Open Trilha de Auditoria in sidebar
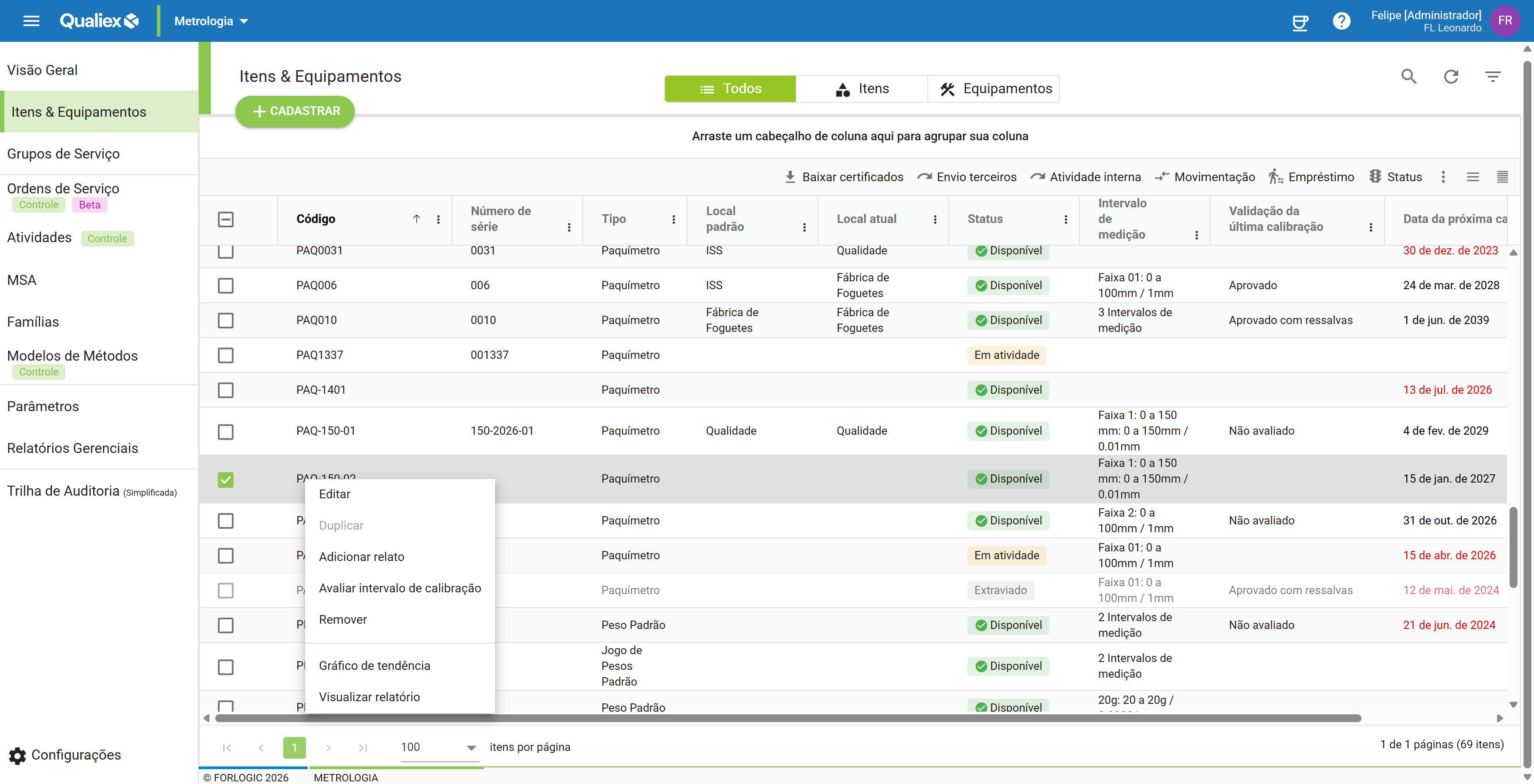Image resolution: width=1534 pixels, height=784 pixels. click(99, 491)
